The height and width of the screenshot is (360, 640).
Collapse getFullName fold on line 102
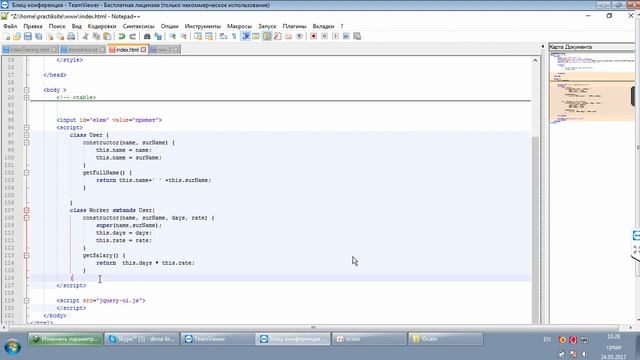[27, 173]
